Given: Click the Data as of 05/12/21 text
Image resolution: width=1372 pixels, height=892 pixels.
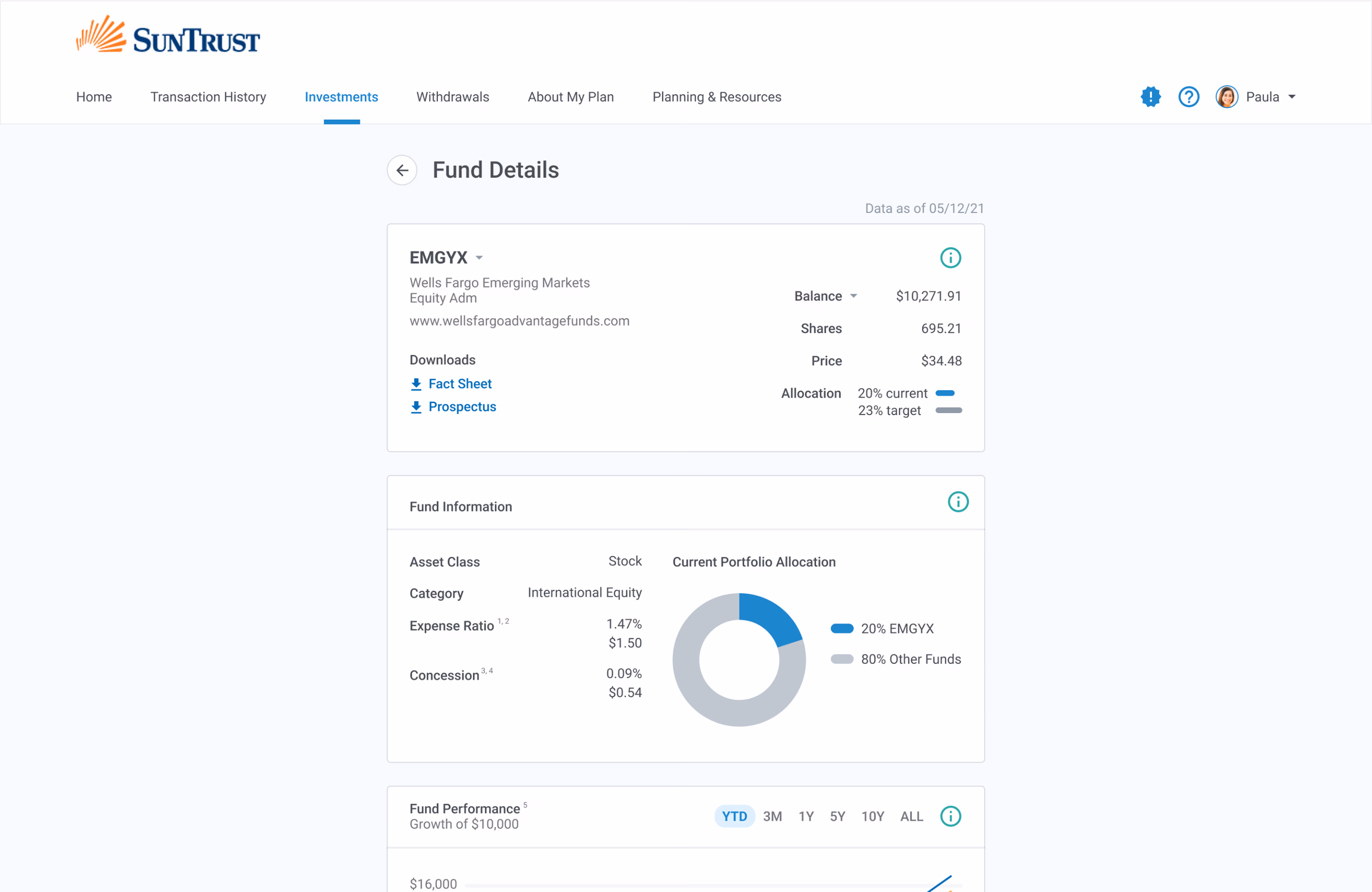Looking at the screenshot, I should click(924, 209).
